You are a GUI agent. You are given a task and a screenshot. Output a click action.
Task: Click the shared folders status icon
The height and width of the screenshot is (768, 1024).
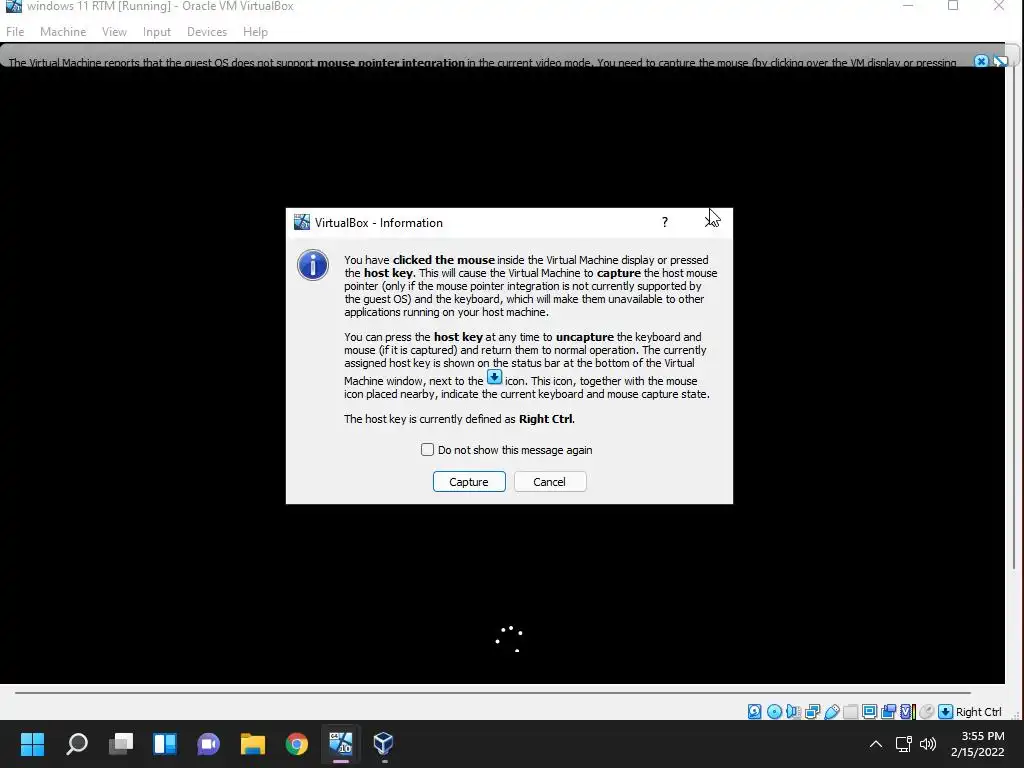pyautogui.click(x=850, y=712)
